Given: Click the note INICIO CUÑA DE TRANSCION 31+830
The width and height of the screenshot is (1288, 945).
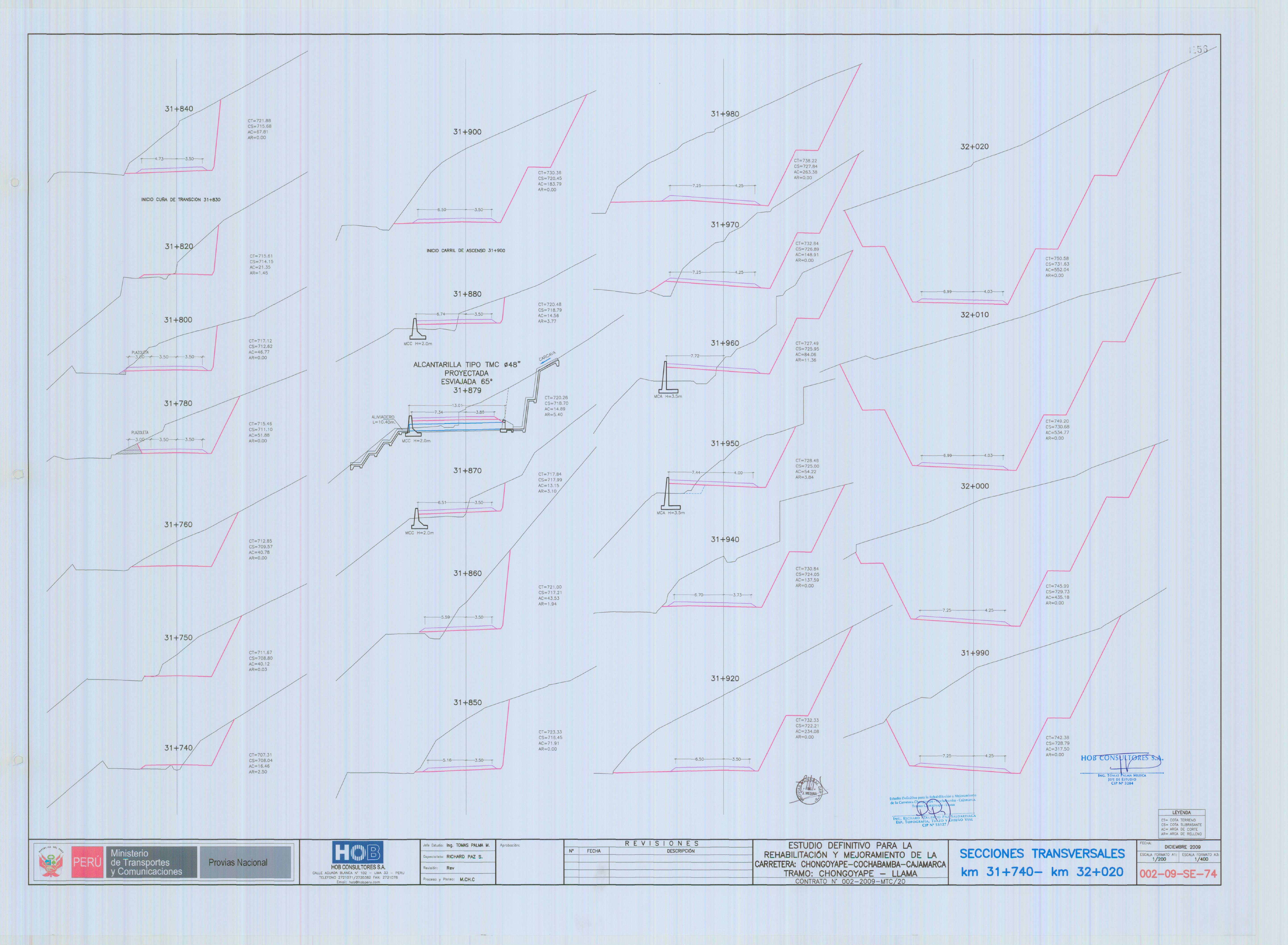Looking at the screenshot, I should [x=181, y=200].
